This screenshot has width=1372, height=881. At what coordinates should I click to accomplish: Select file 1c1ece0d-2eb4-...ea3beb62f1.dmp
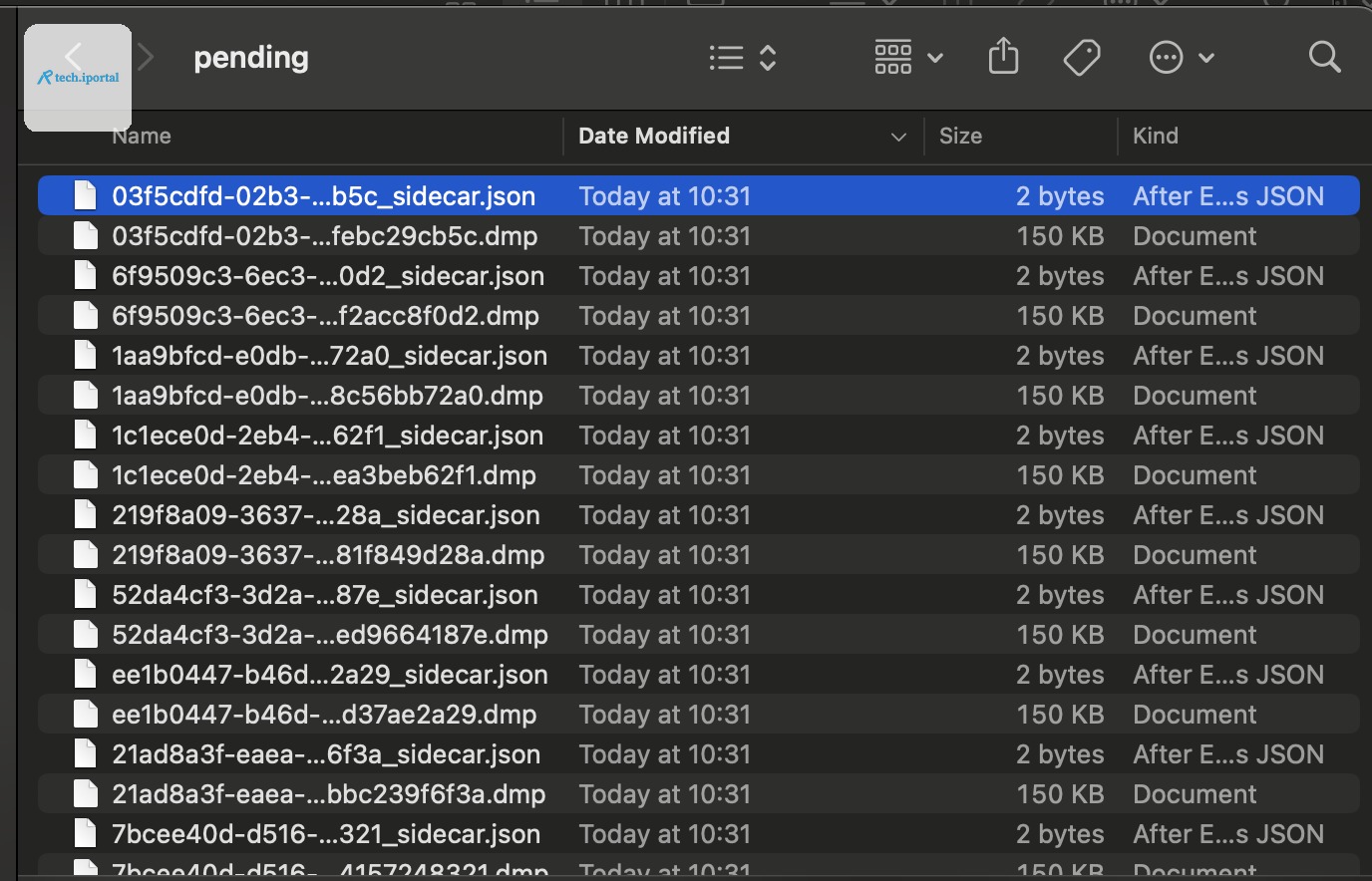tap(699, 475)
